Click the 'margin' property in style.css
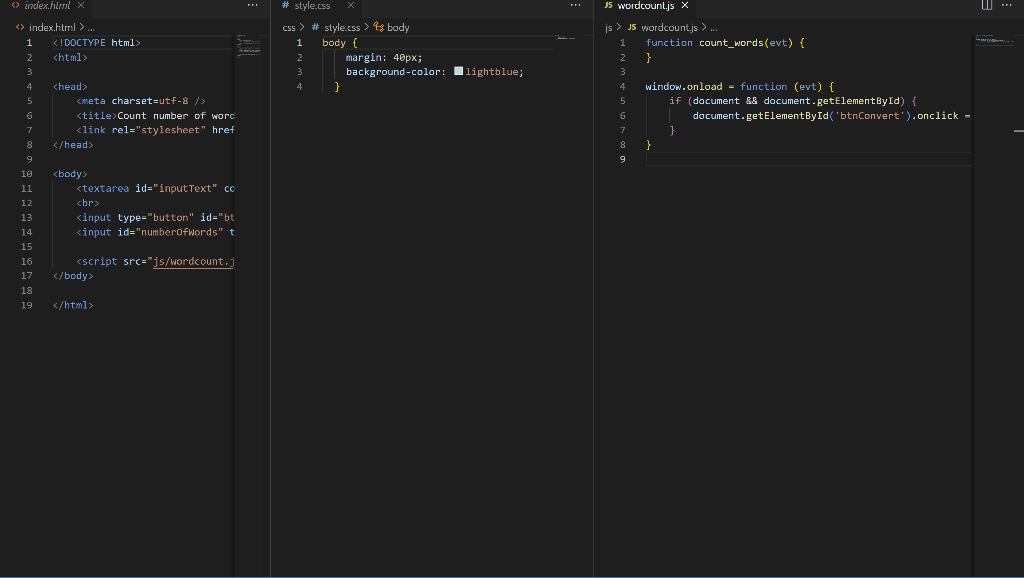The height and width of the screenshot is (578, 1024). tap(364, 57)
